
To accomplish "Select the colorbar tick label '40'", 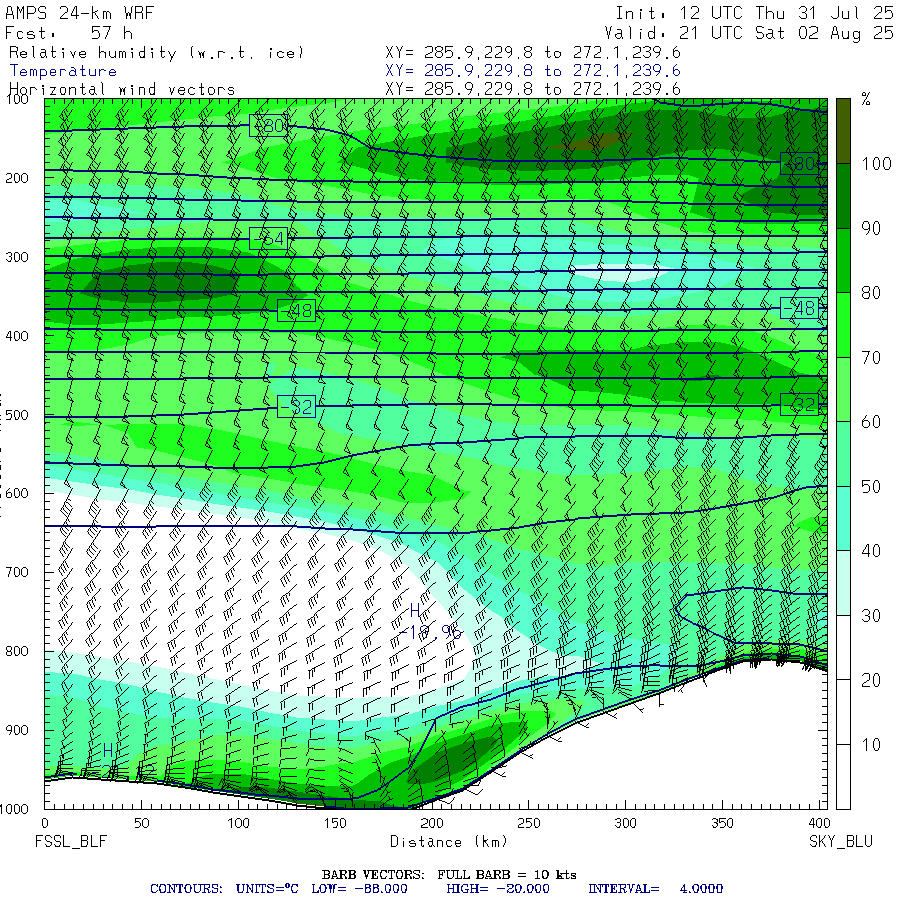I will tap(871, 552).
